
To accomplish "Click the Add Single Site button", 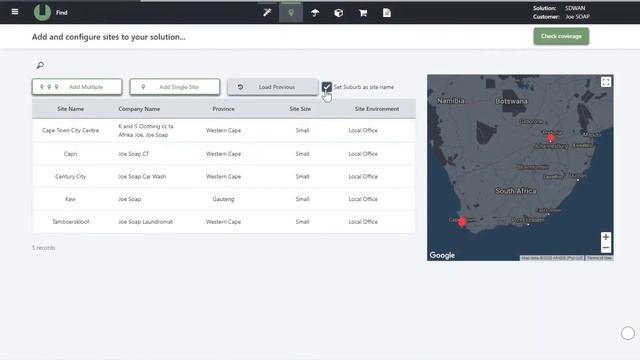I will point(175,87).
